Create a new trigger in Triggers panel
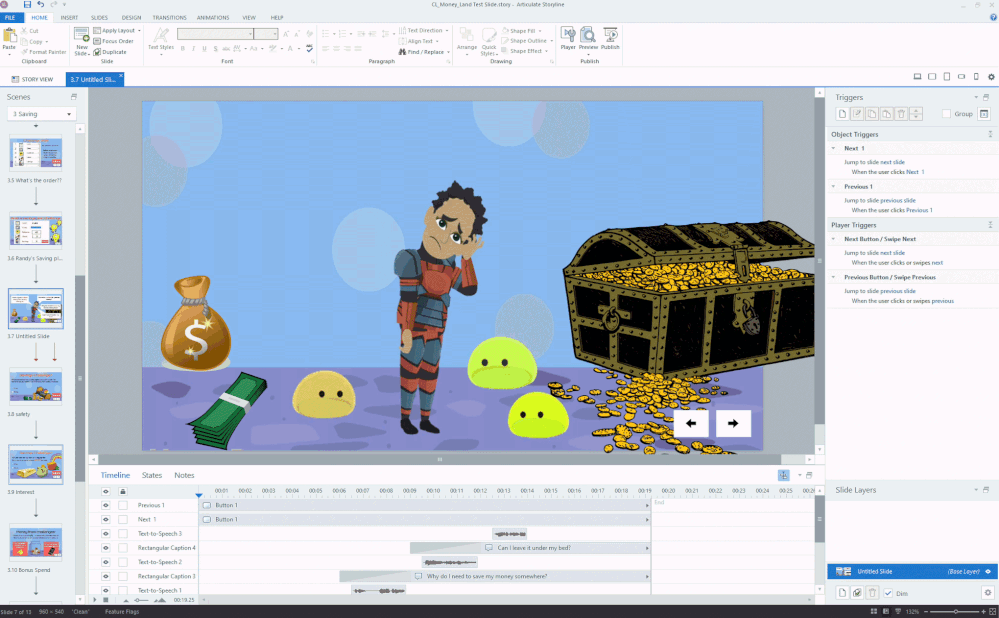 point(842,114)
